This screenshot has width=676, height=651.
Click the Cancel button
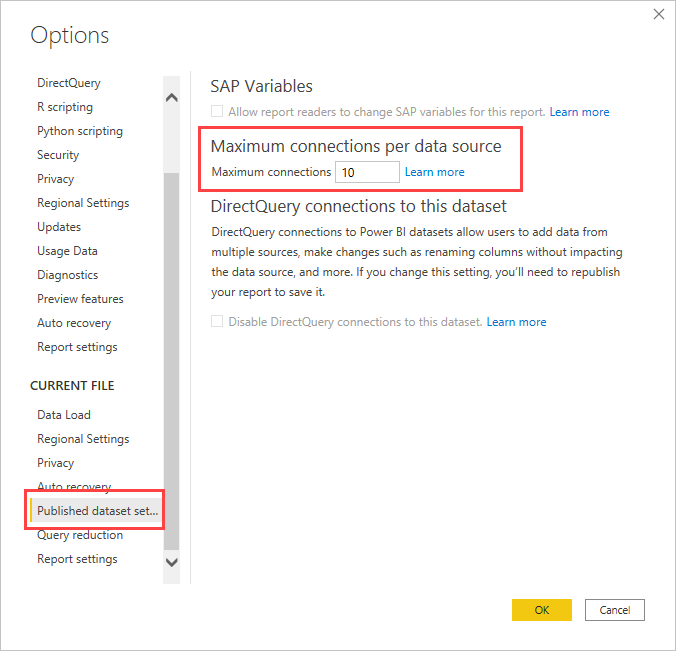click(614, 610)
